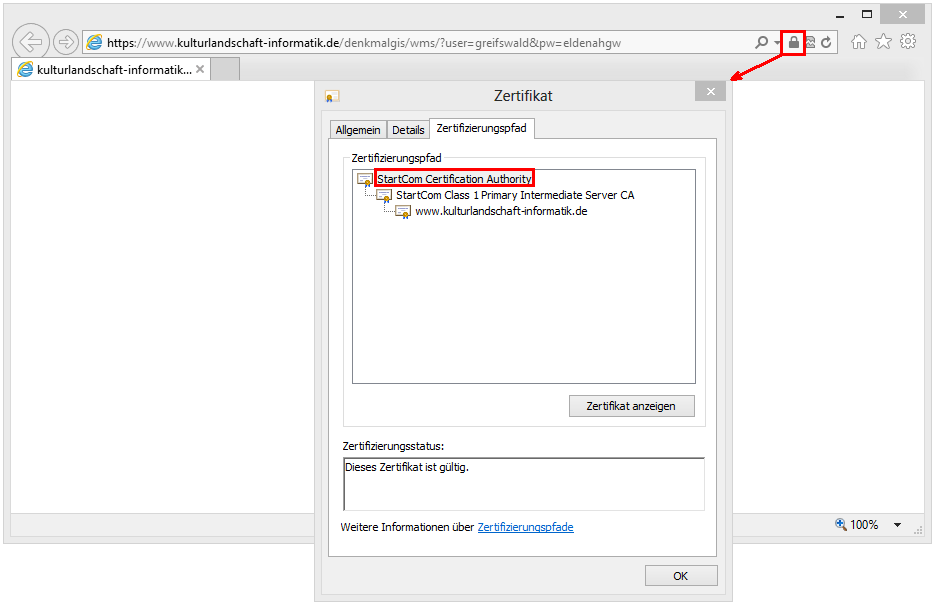Click the security lock icon in address bar

(x=793, y=41)
